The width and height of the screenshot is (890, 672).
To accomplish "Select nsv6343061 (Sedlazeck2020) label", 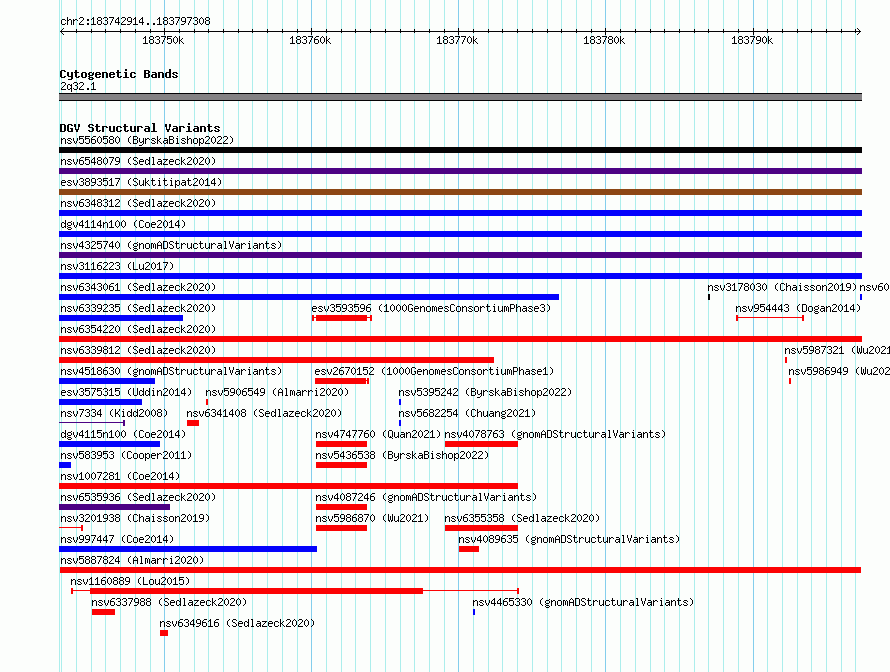I will point(138,287).
